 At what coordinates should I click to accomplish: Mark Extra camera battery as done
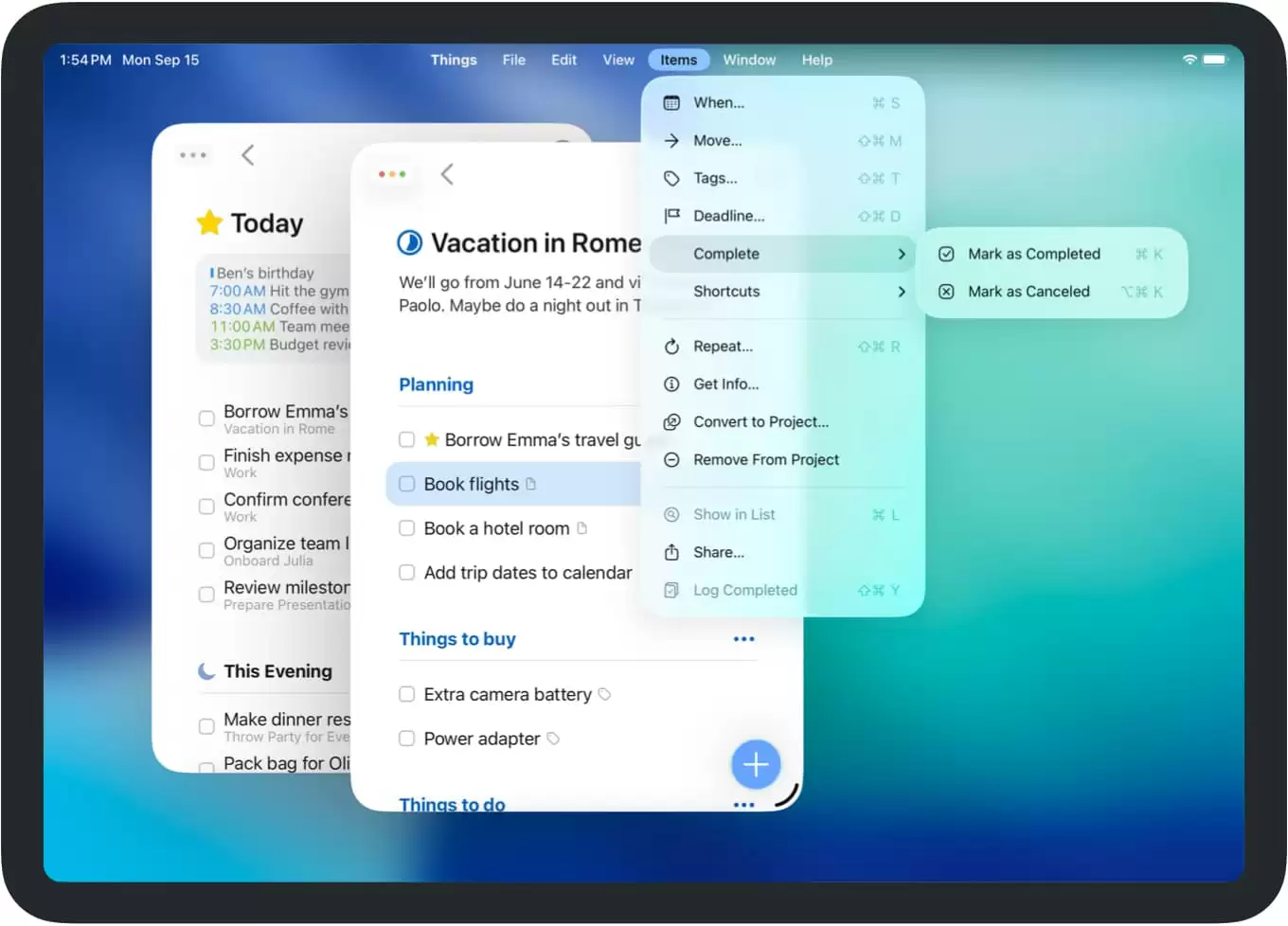(x=407, y=695)
